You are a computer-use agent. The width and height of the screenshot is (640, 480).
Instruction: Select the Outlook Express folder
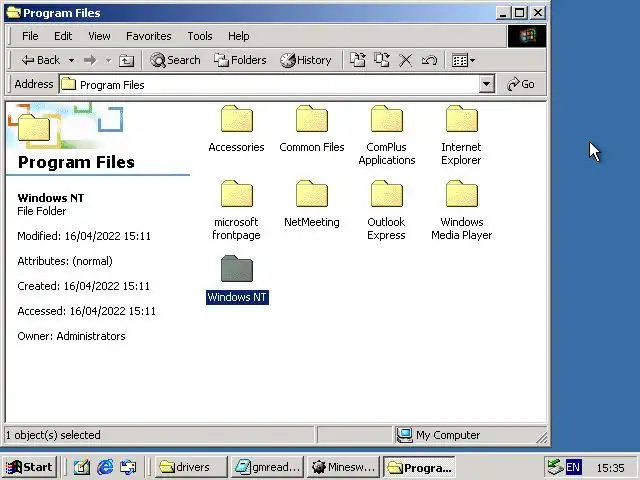(x=386, y=210)
